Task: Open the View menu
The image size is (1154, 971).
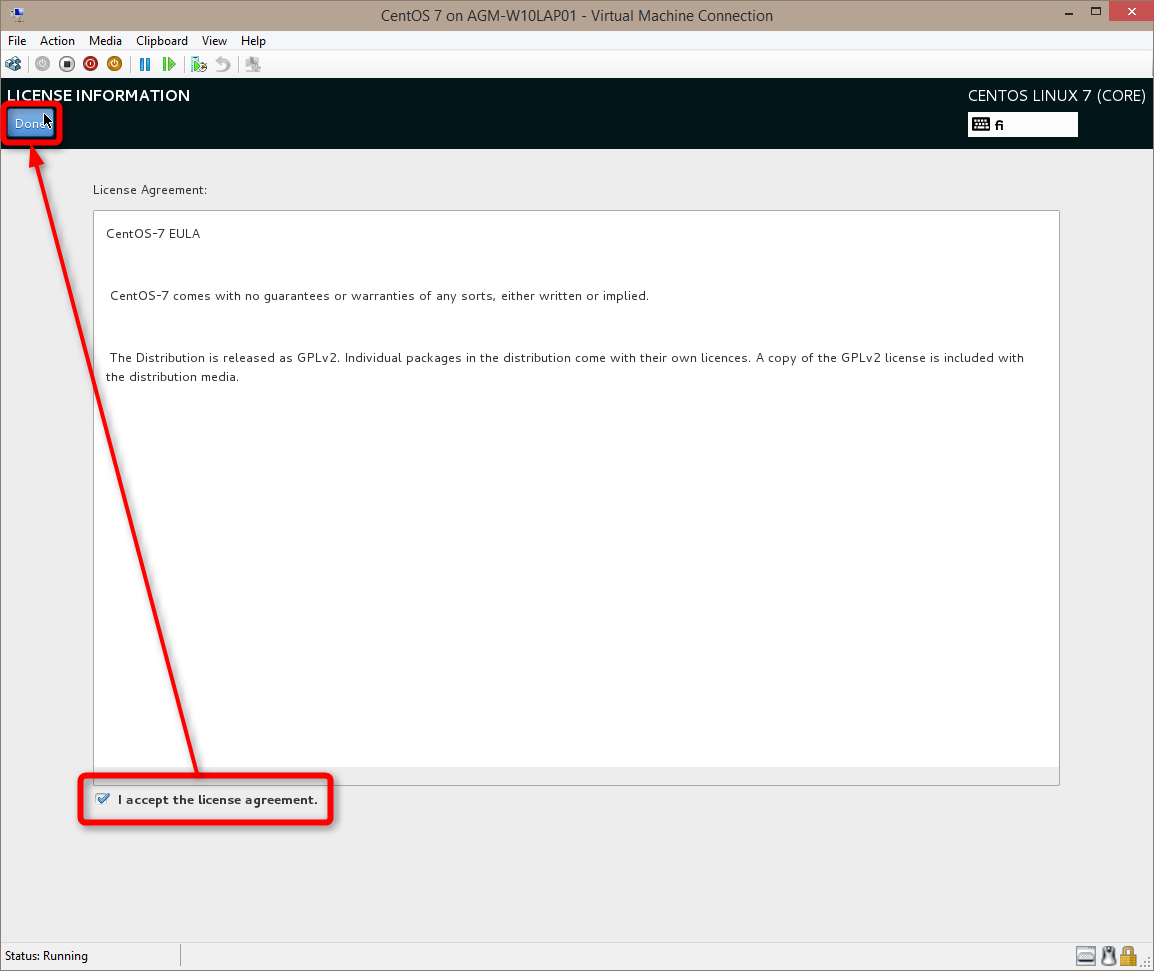Action: [214, 40]
